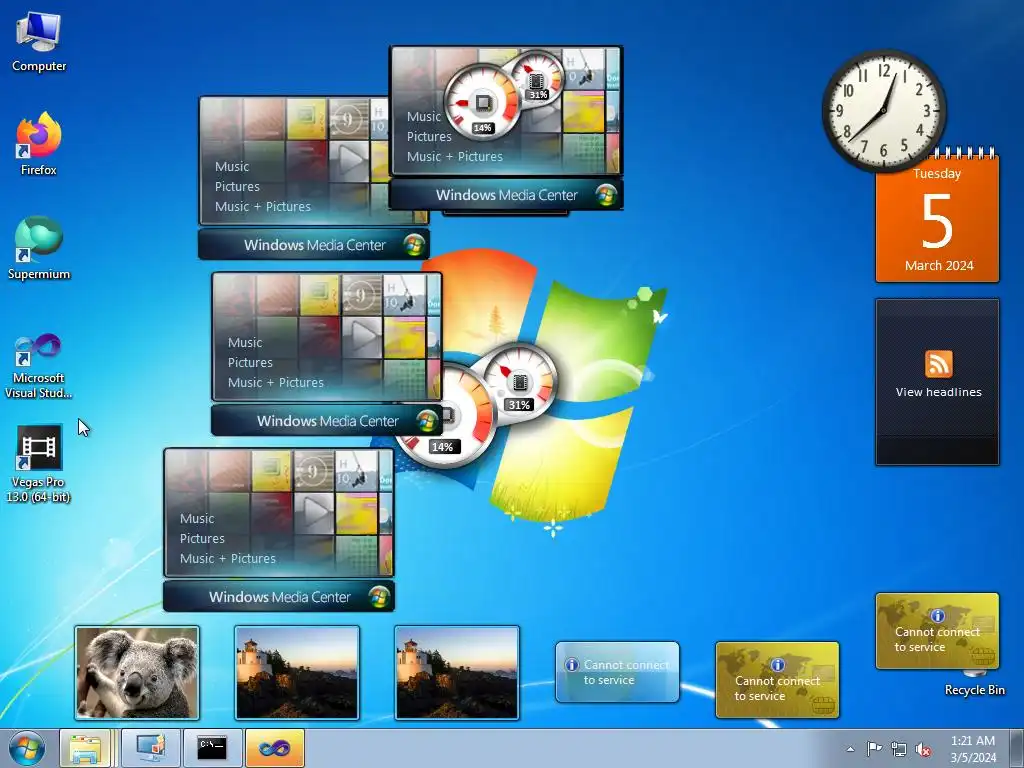Click the muted volume speaker icon
The height and width of the screenshot is (768, 1024).
[x=923, y=749]
